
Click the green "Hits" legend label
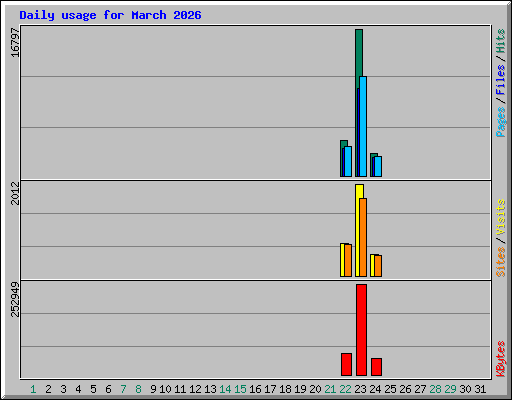[500, 41]
